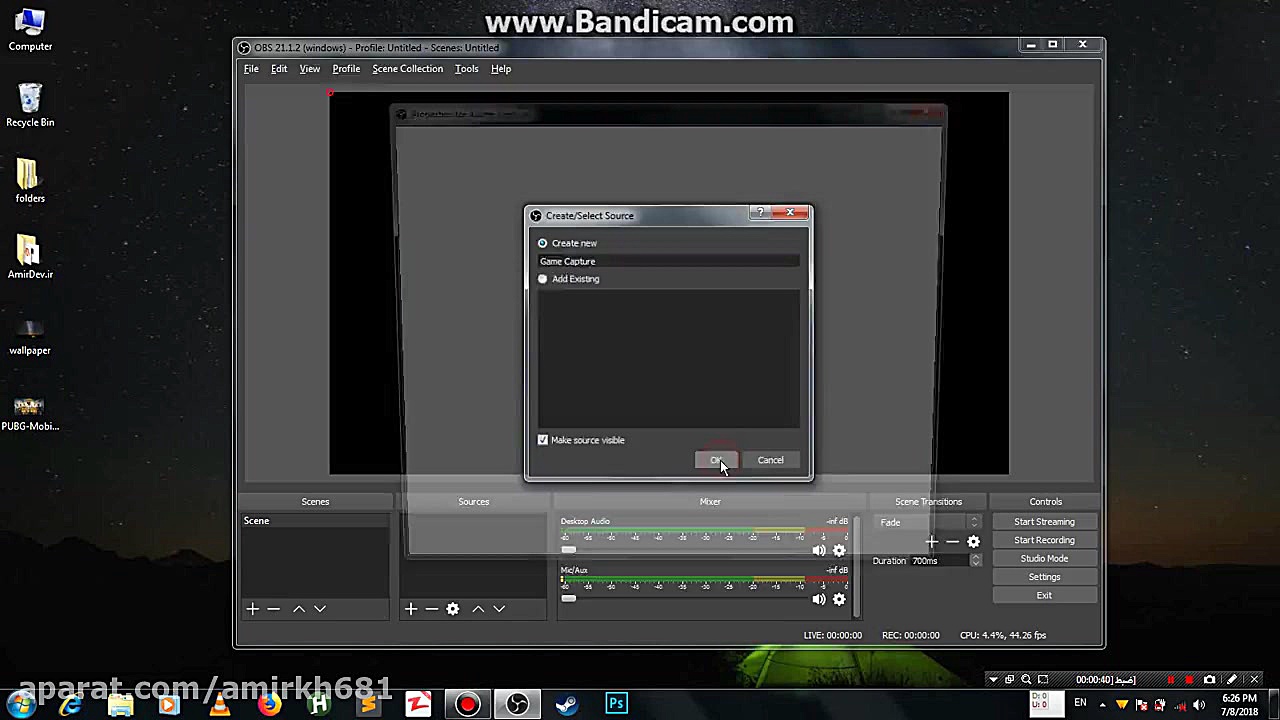Open the Desktop Audio settings gear
This screenshot has height=720, width=1280.
(x=839, y=550)
